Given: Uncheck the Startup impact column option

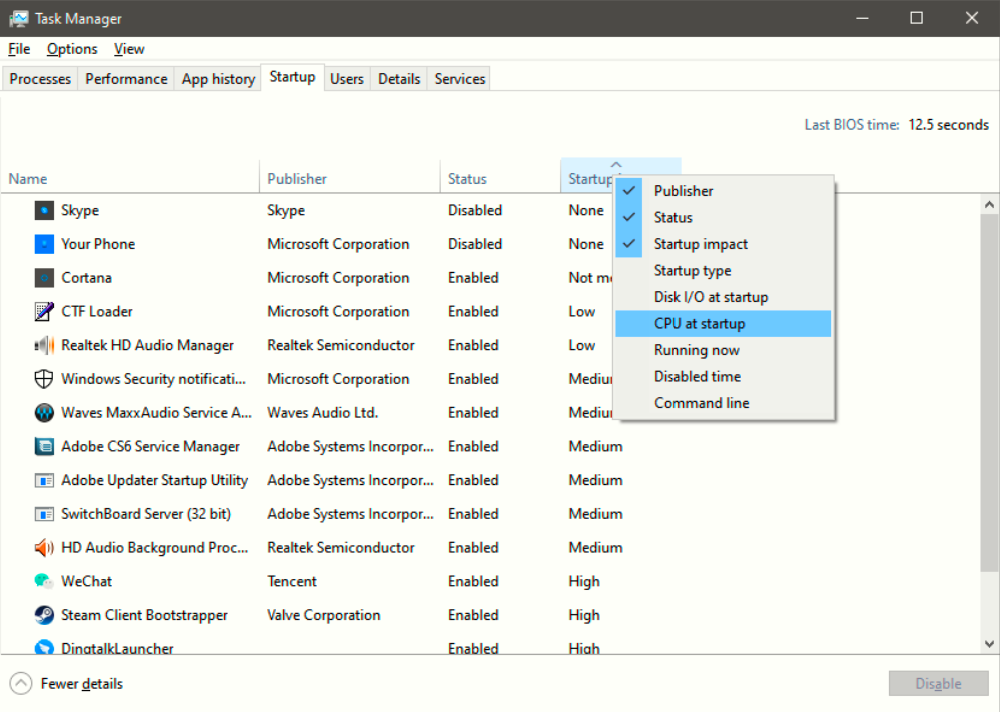Looking at the screenshot, I should point(723,244).
